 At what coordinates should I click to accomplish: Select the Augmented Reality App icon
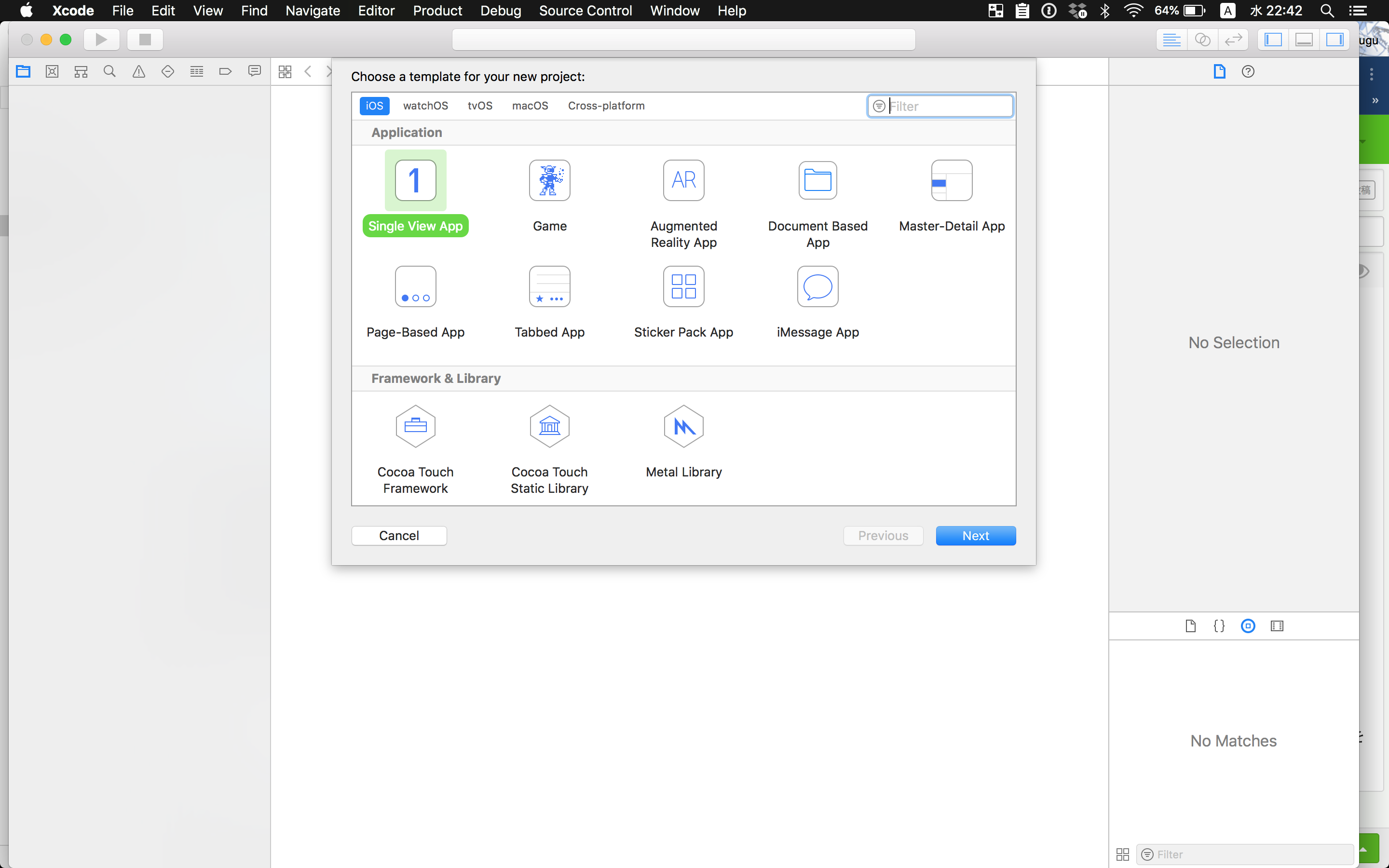pyautogui.click(x=684, y=180)
